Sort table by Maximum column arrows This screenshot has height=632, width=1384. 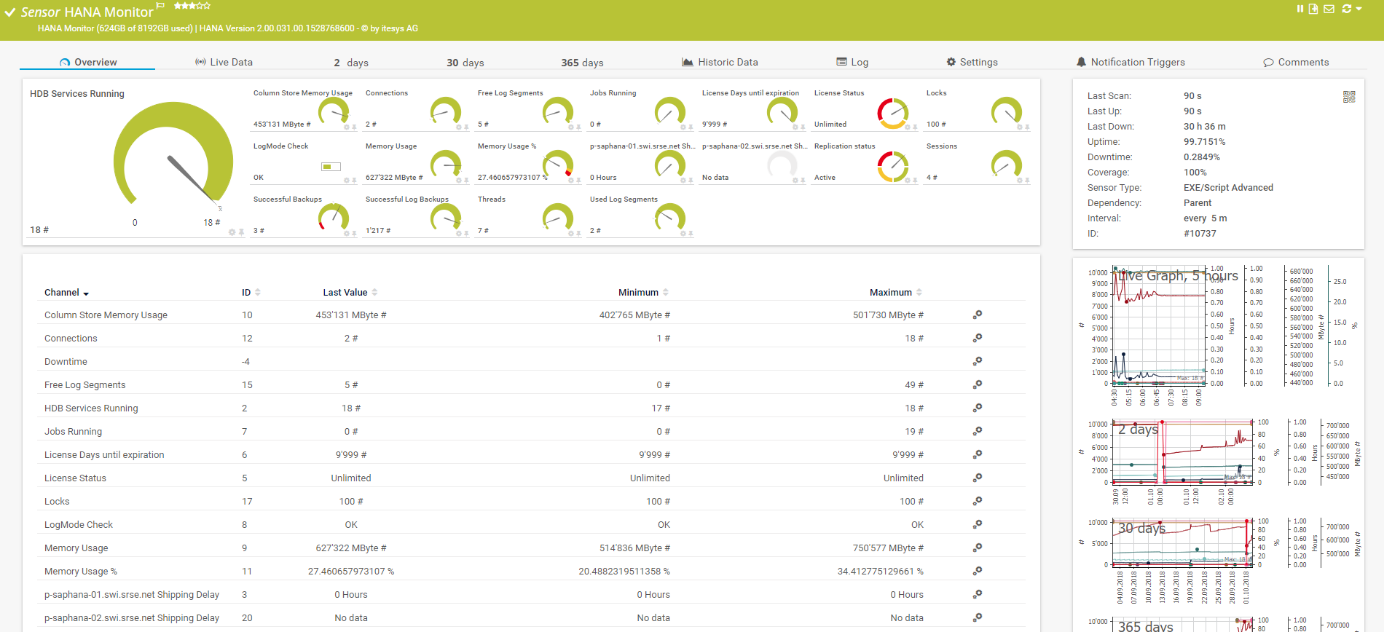point(919,293)
